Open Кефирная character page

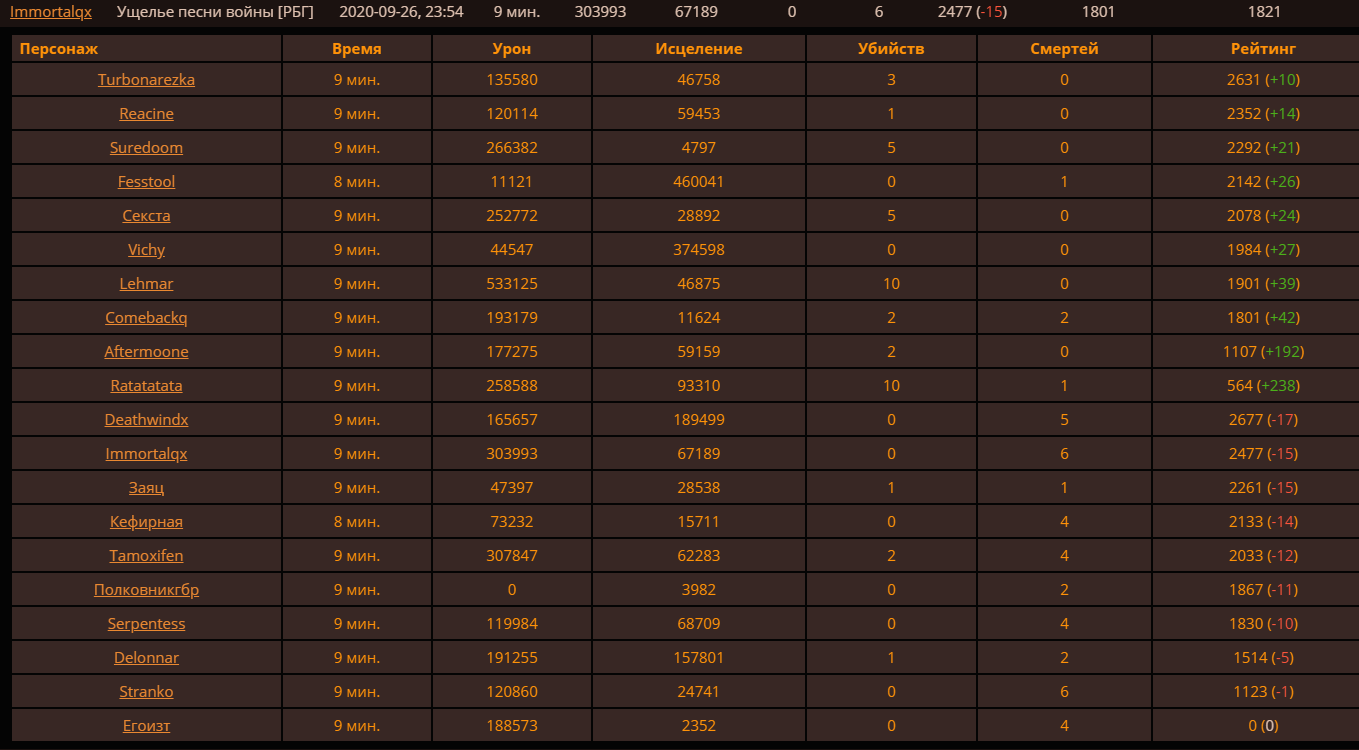coord(146,522)
